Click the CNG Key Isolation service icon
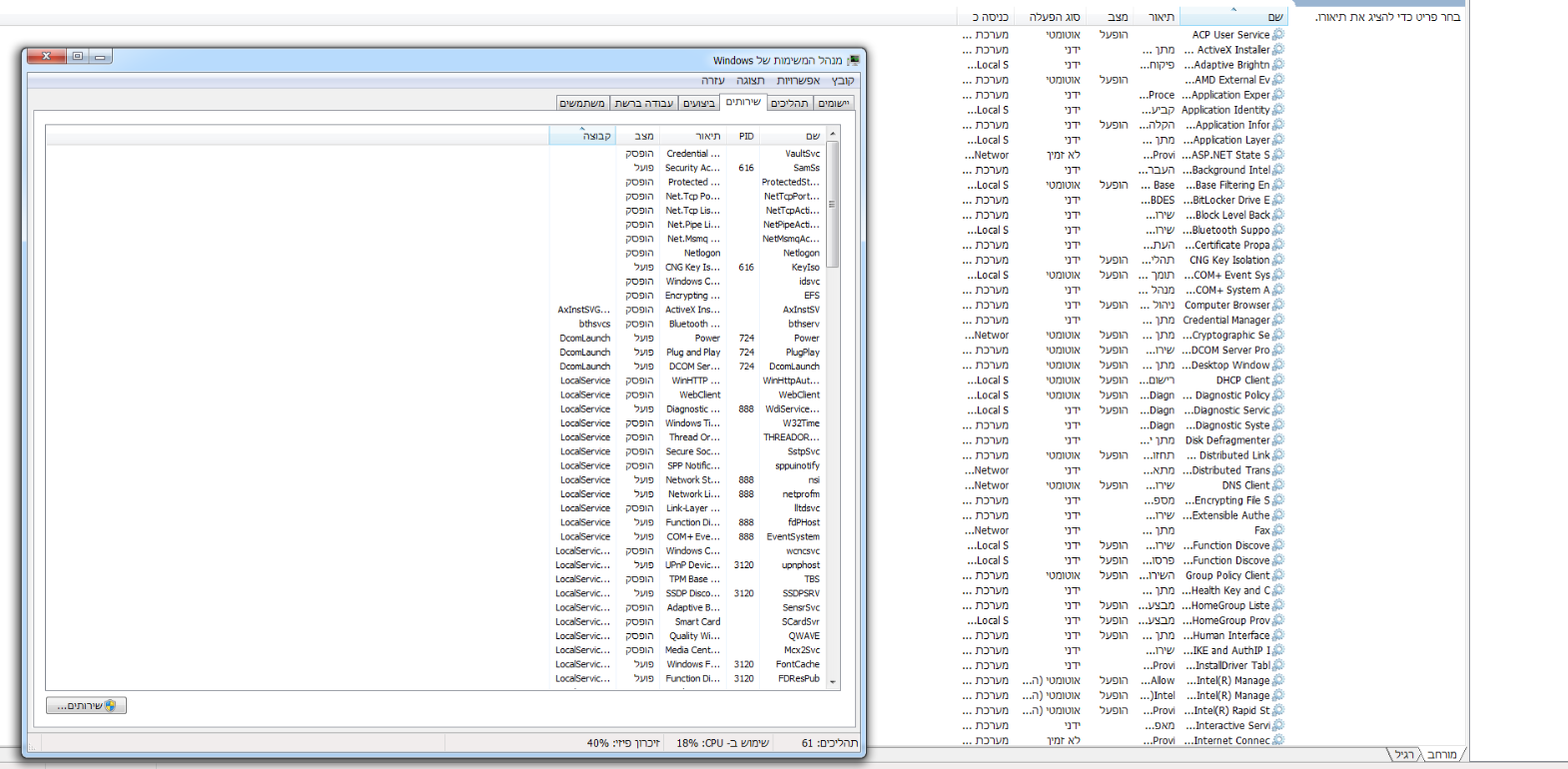 tap(1278, 260)
